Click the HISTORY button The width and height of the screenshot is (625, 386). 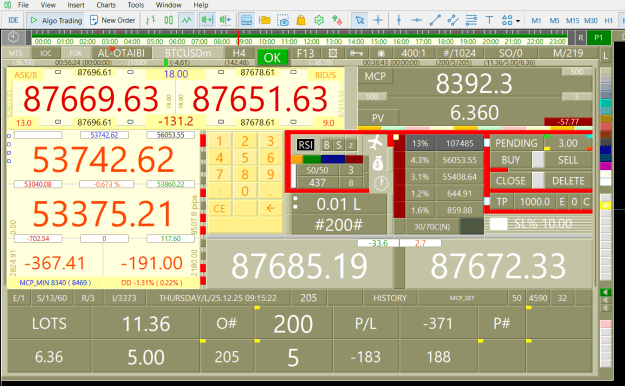point(390,298)
